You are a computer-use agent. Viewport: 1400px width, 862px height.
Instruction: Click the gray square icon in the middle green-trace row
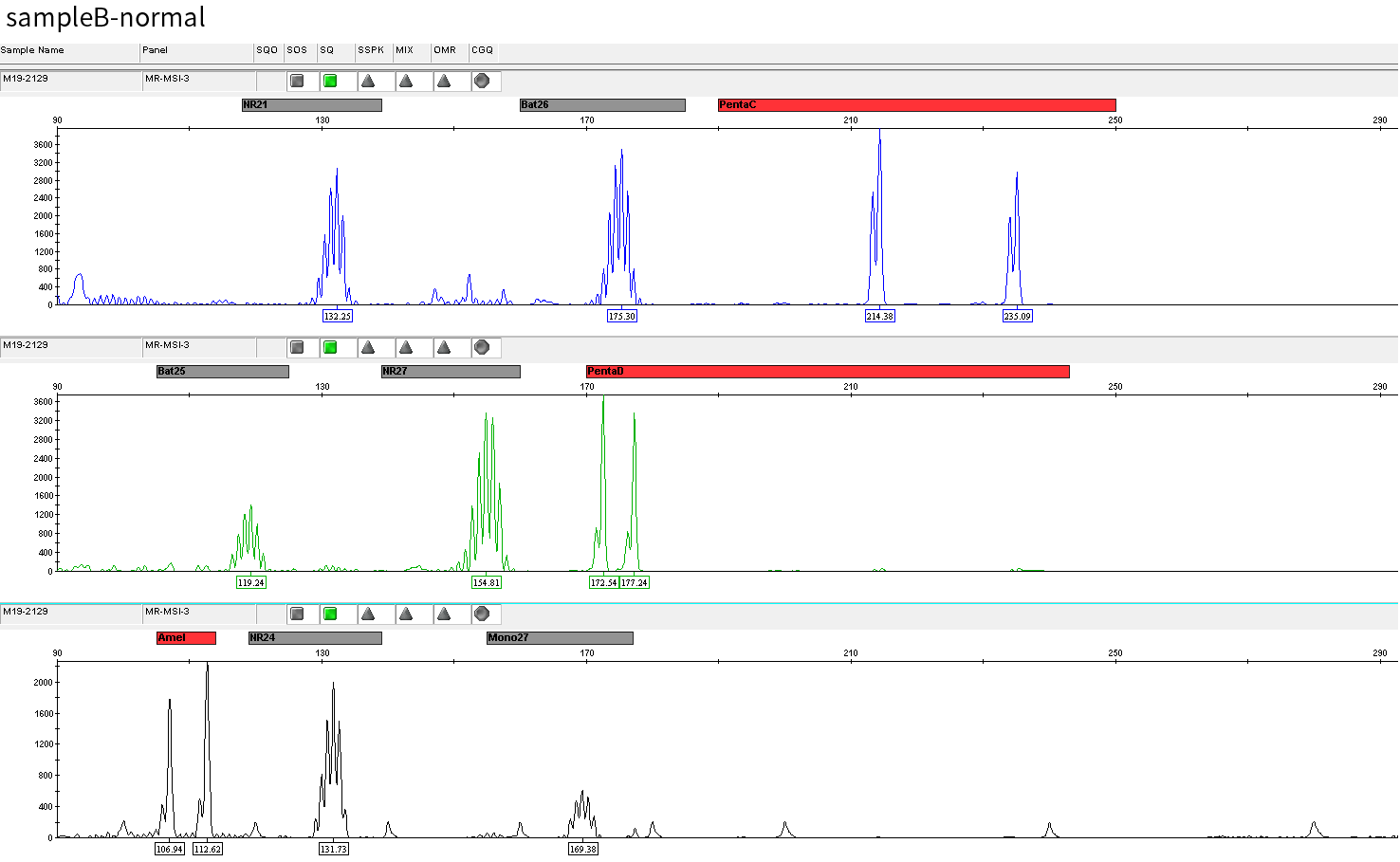tap(297, 348)
